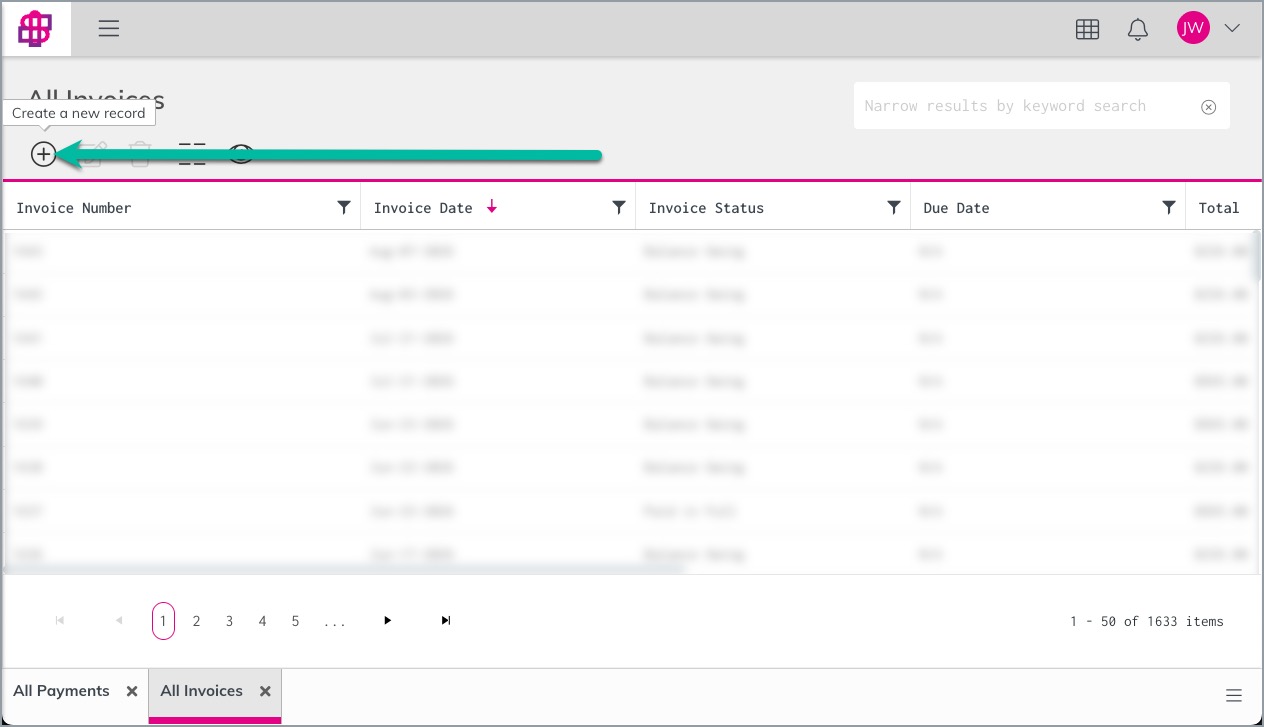1264x727 pixels.
Task: Open the tab list menu at bottom right
Action: [x=1234, y=696]
